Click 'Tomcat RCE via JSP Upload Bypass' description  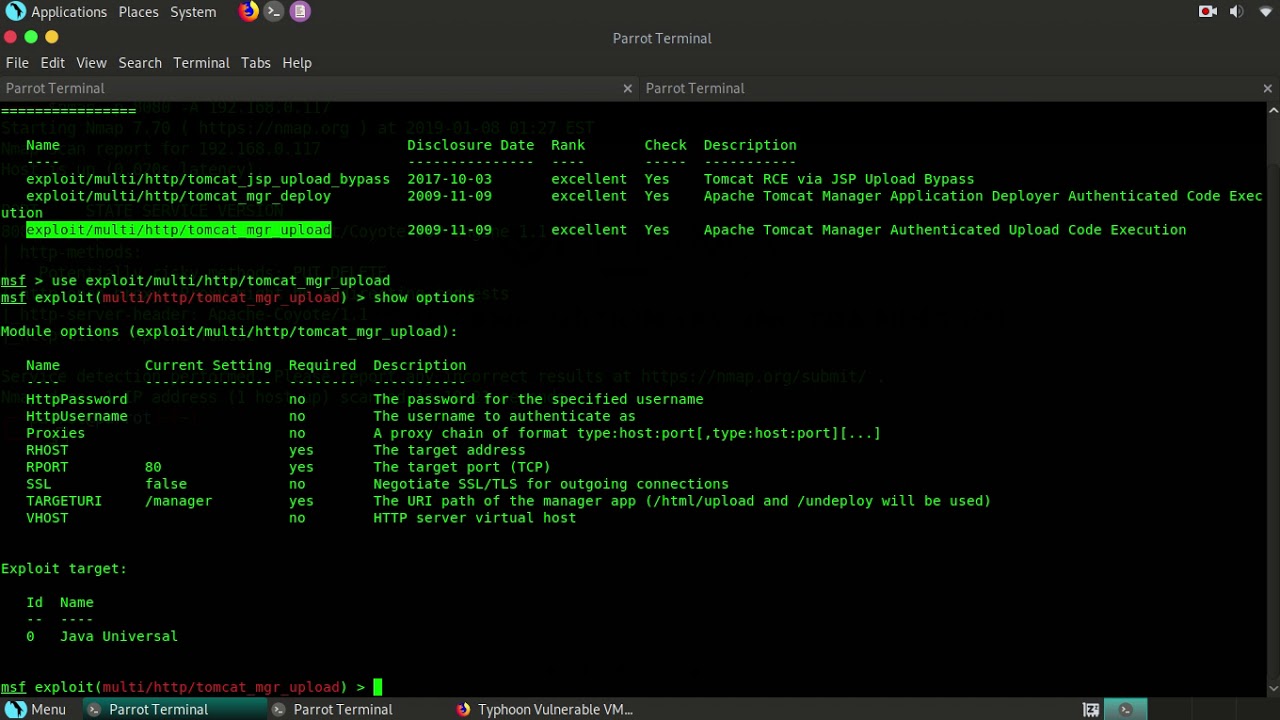839,179
